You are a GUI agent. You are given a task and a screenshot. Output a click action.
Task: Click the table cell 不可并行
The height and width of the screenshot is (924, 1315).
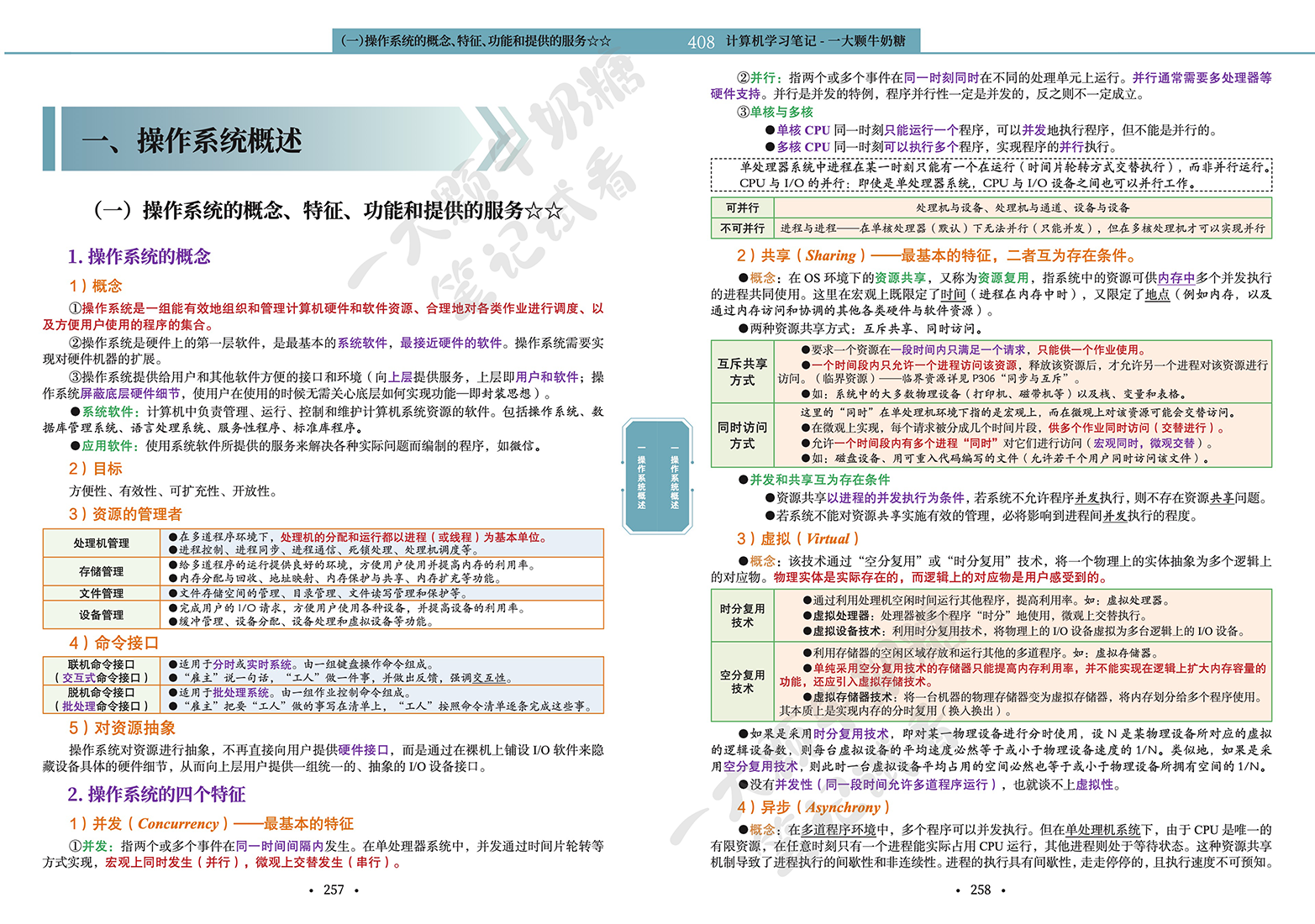743,228
